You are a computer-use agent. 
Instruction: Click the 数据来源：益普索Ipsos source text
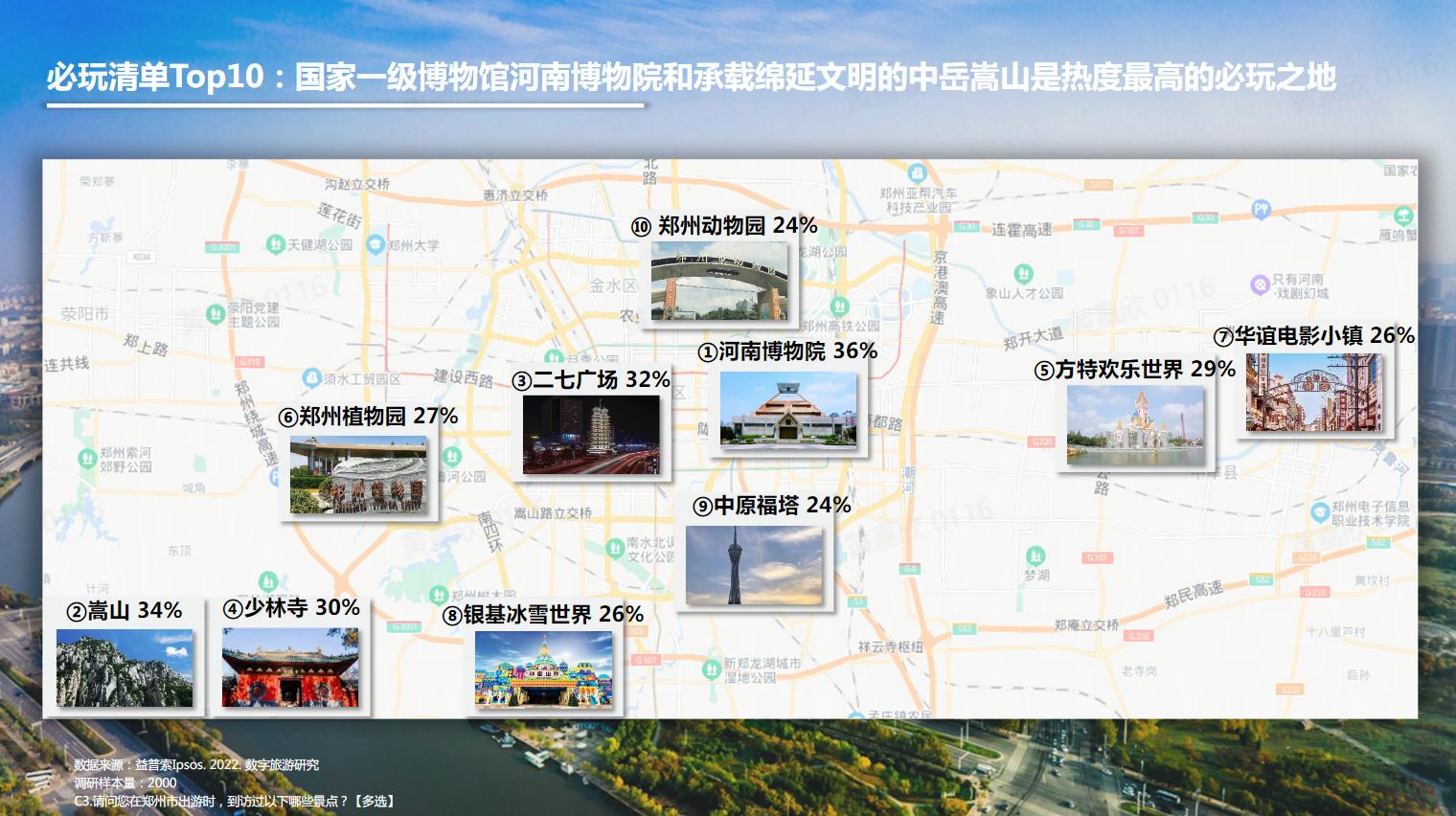pos(196,765)
